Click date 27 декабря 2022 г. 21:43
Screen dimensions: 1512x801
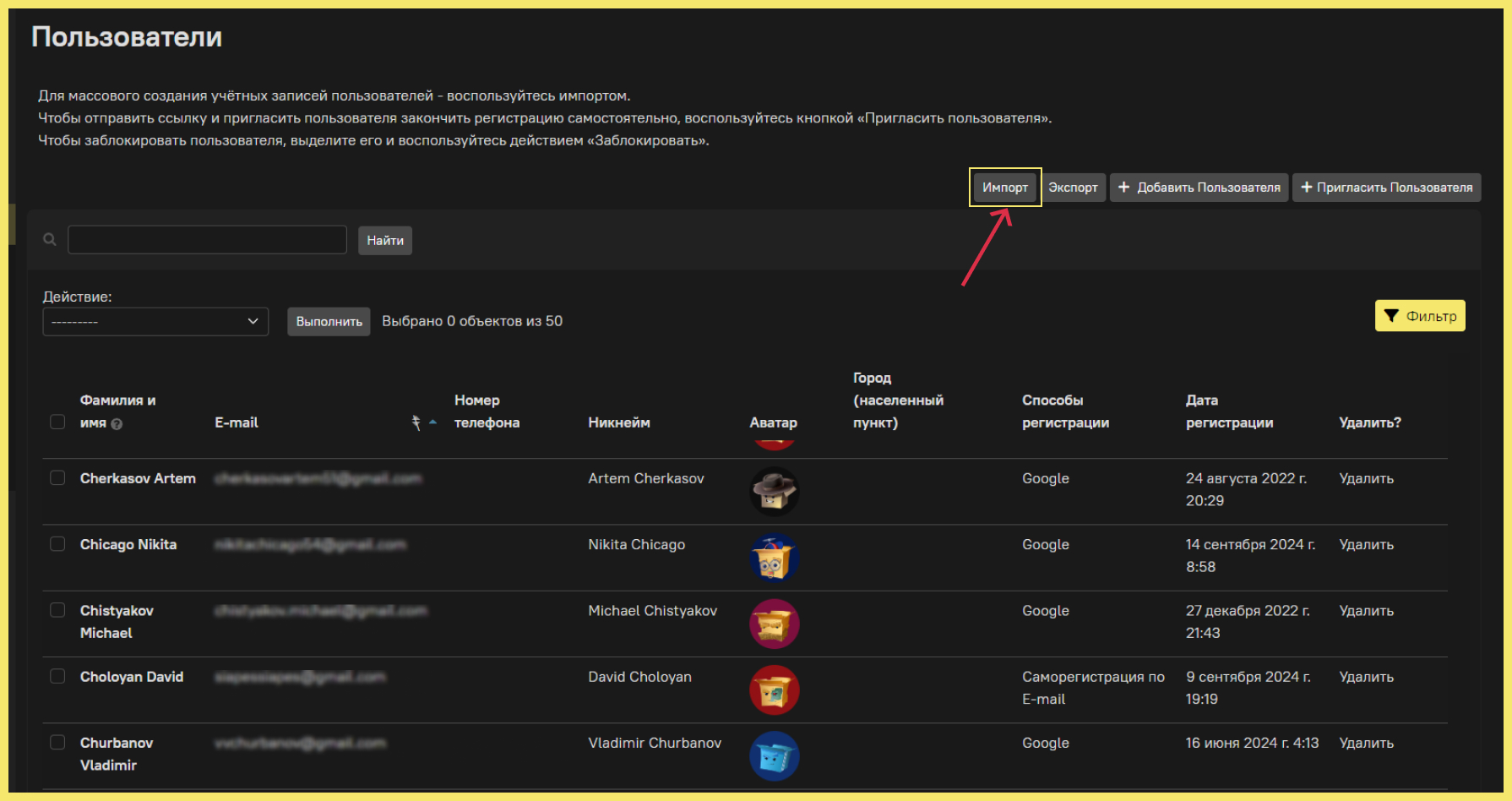pyautogui.click(x=1248, y=621)
